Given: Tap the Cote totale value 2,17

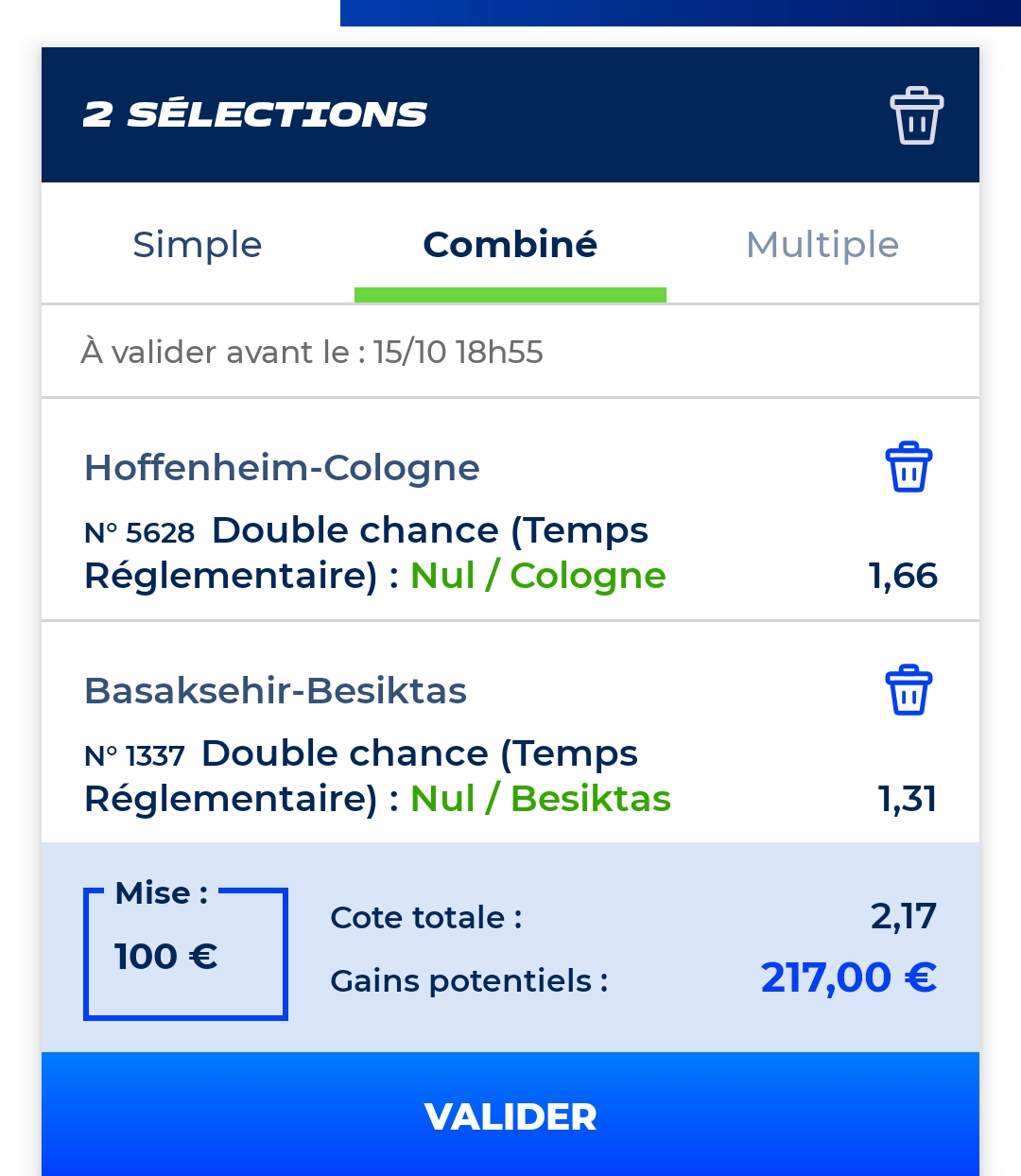Looking at the screenshot, I should point(904,916).
